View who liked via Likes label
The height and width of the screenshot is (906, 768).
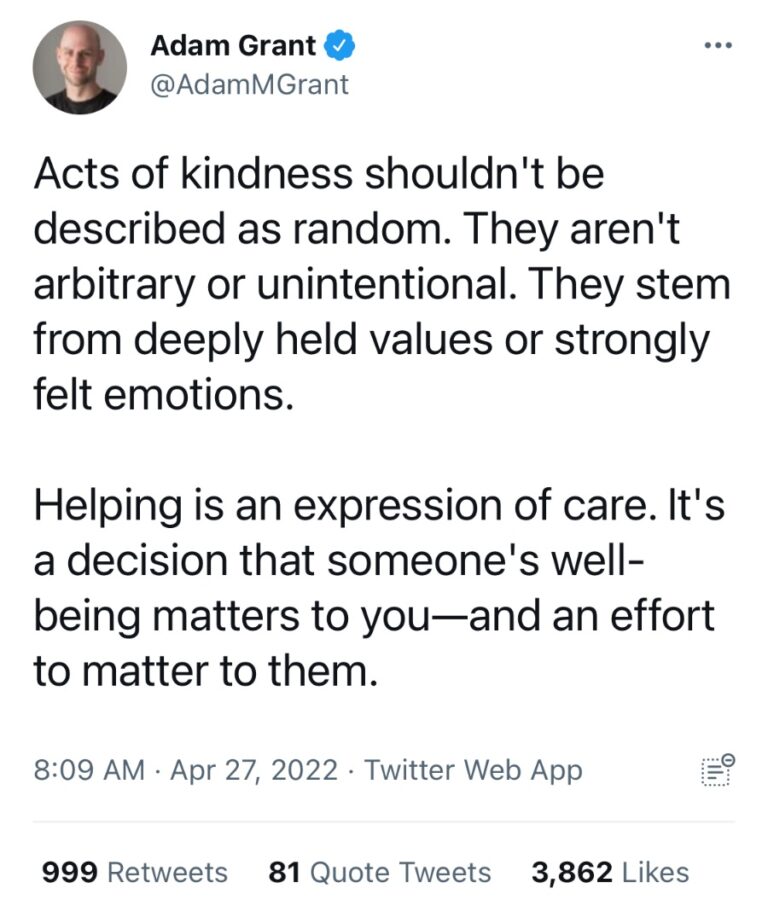point(655,872)
